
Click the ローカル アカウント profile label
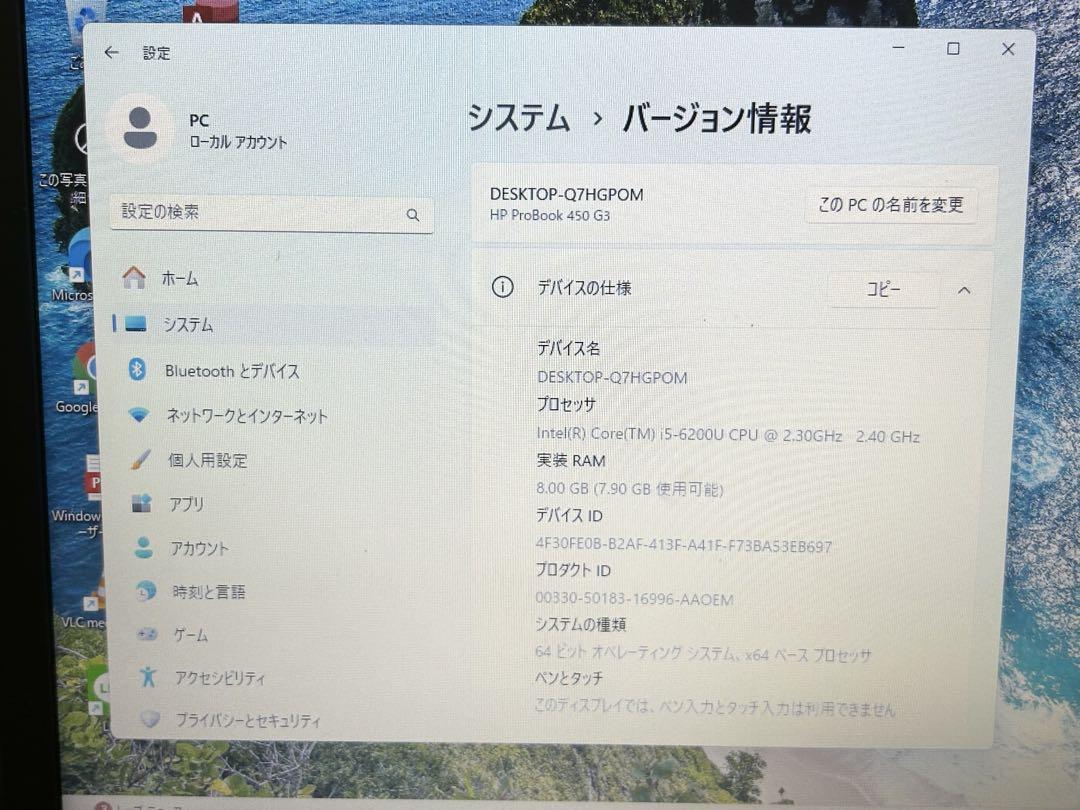coord(238,143)
